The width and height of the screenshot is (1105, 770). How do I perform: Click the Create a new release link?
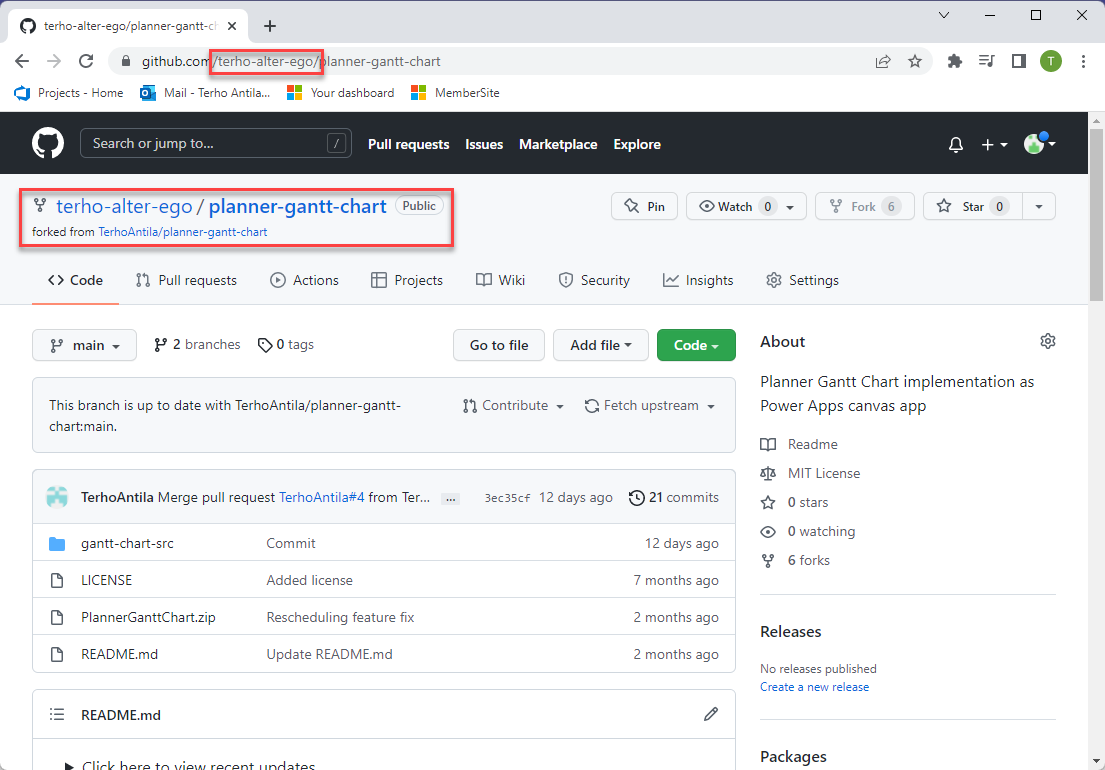(x=814, y=687)
